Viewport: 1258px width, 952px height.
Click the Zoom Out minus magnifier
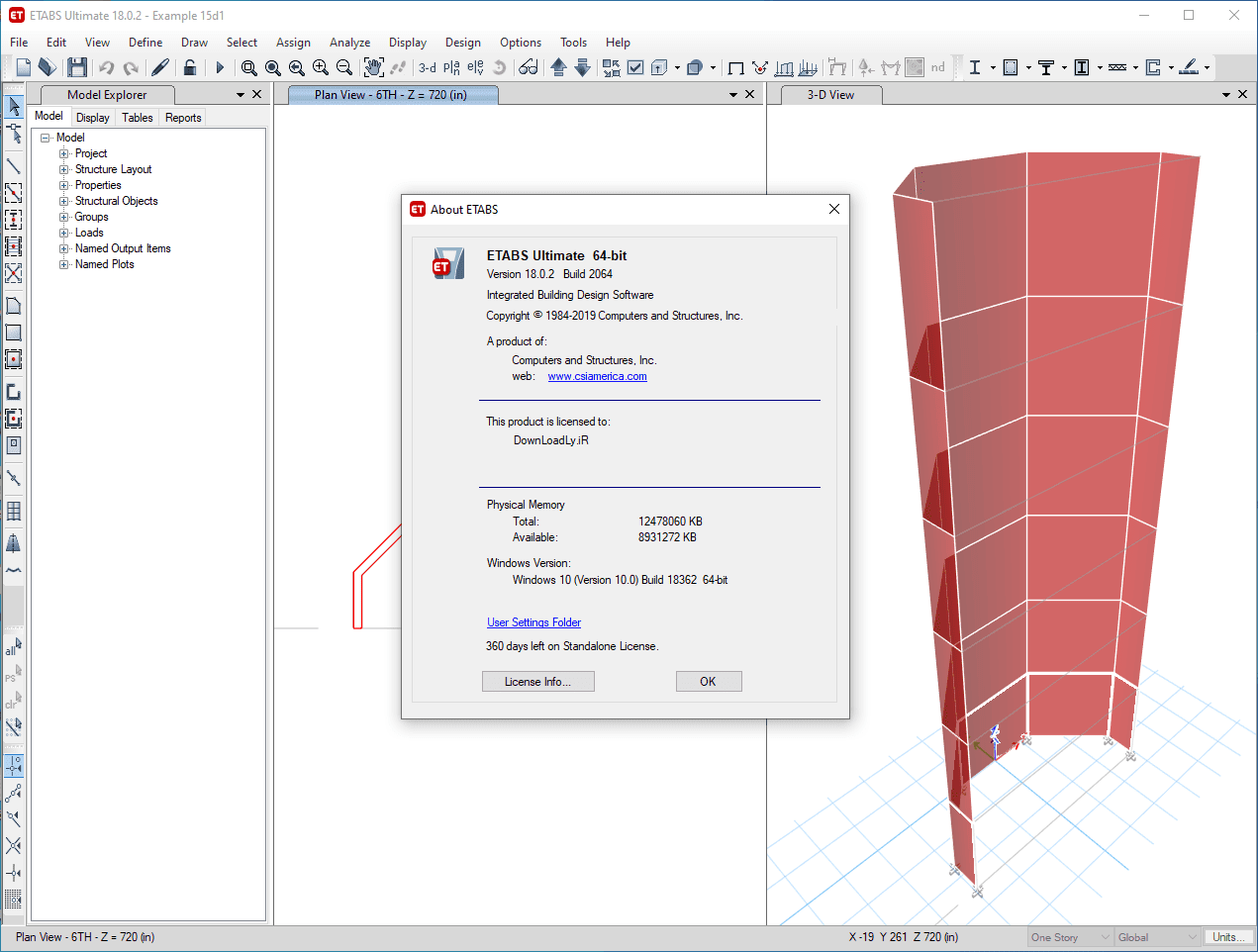point(344,67)
